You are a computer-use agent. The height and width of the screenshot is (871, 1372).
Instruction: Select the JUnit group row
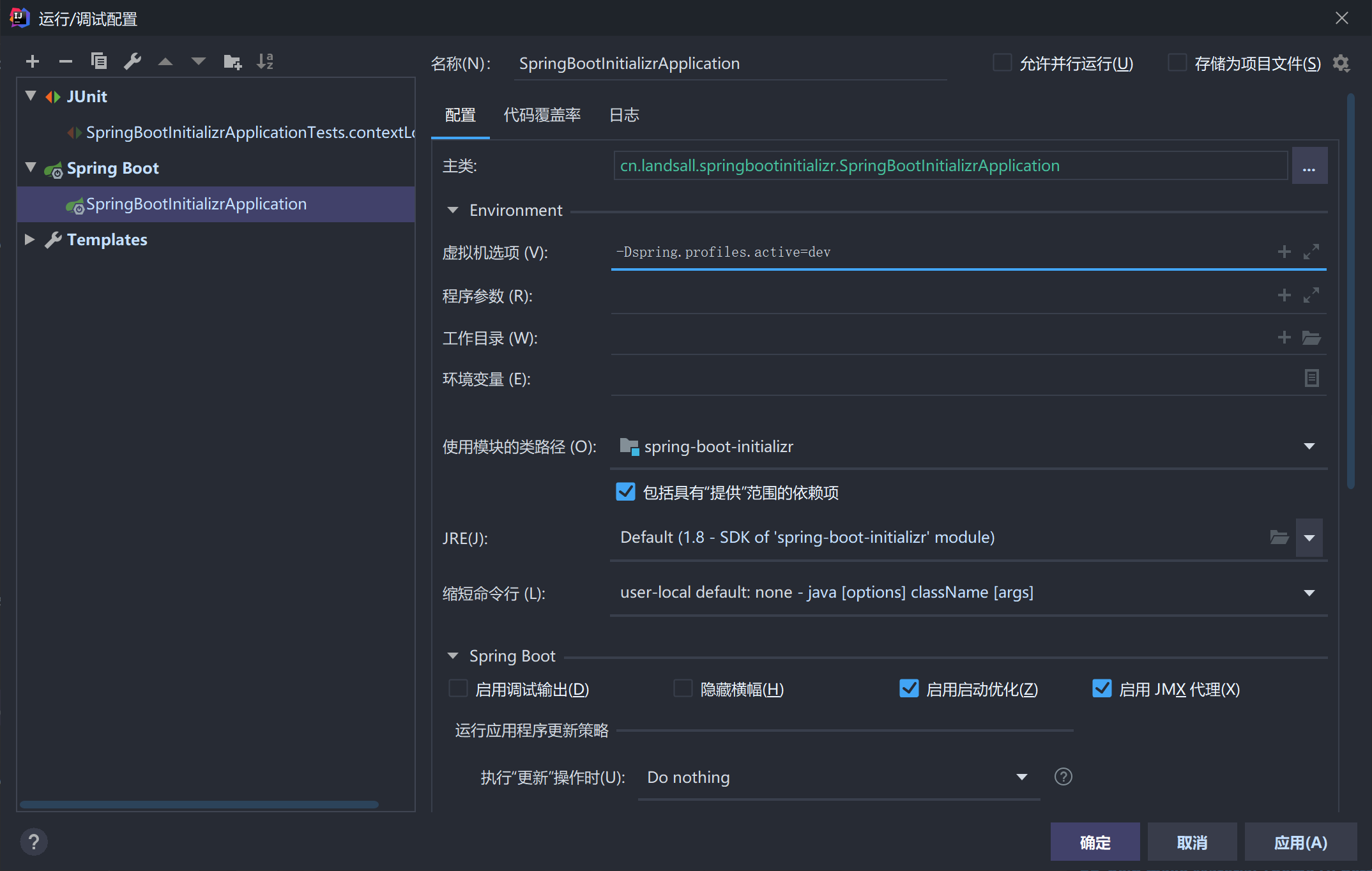217,96
